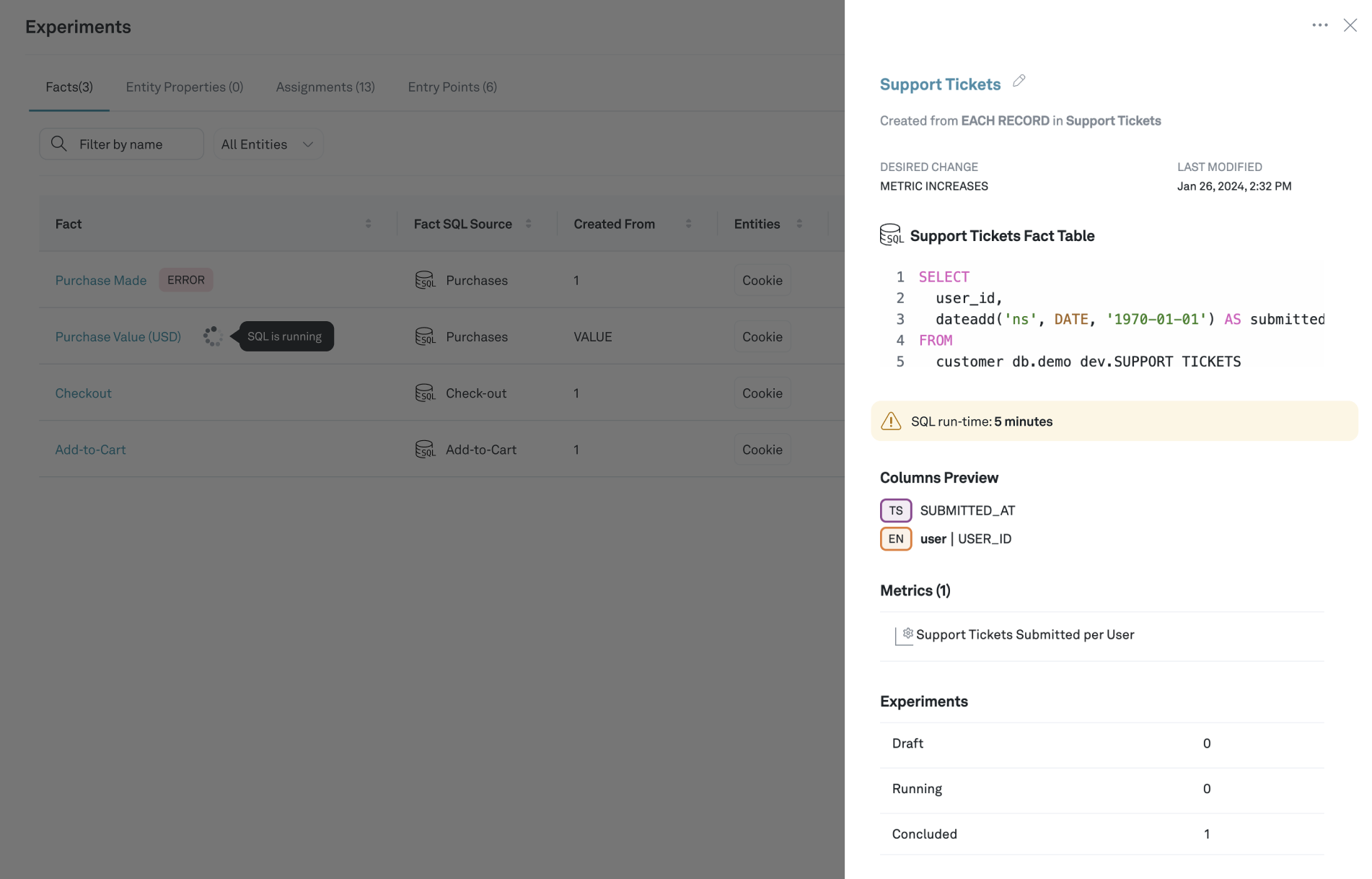Click the Cookie entity tag in Checkout row
The image size is (1372, 879).
pyautogui.click(x=762, y=393)
